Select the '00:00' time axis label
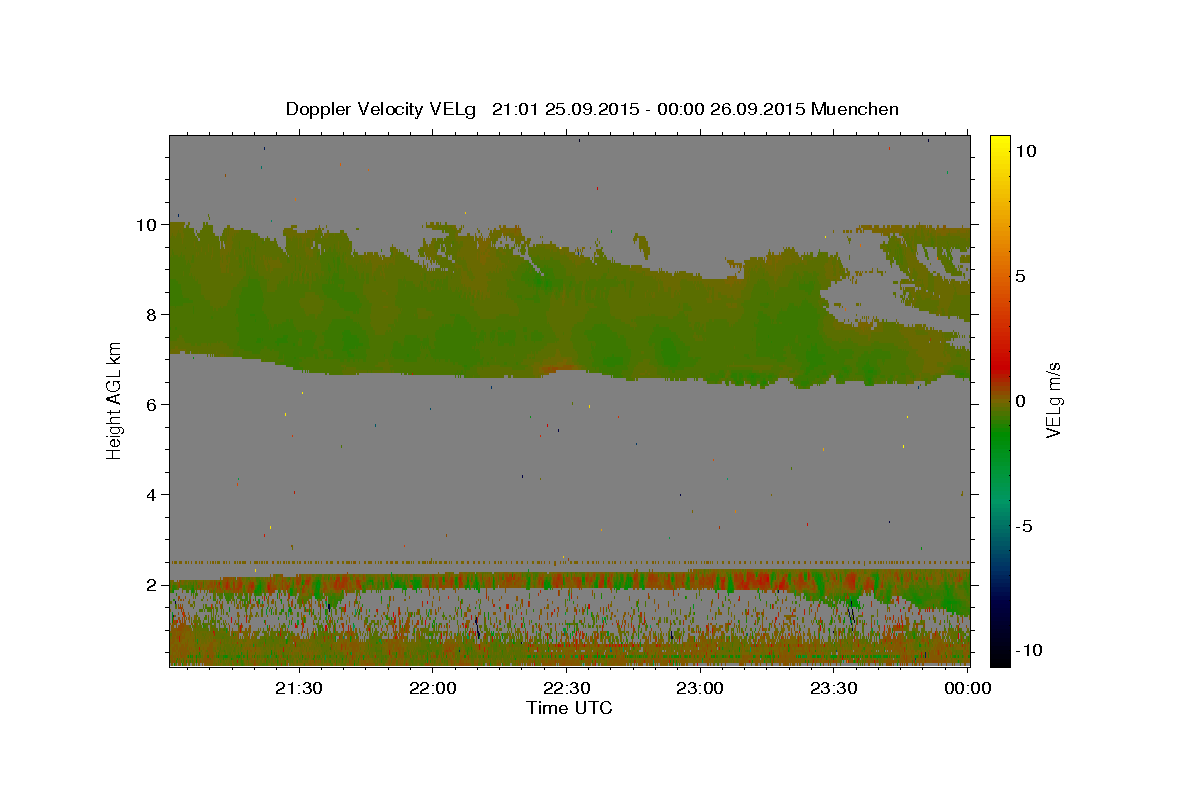Screen dimensions: 1200x800 967,688
